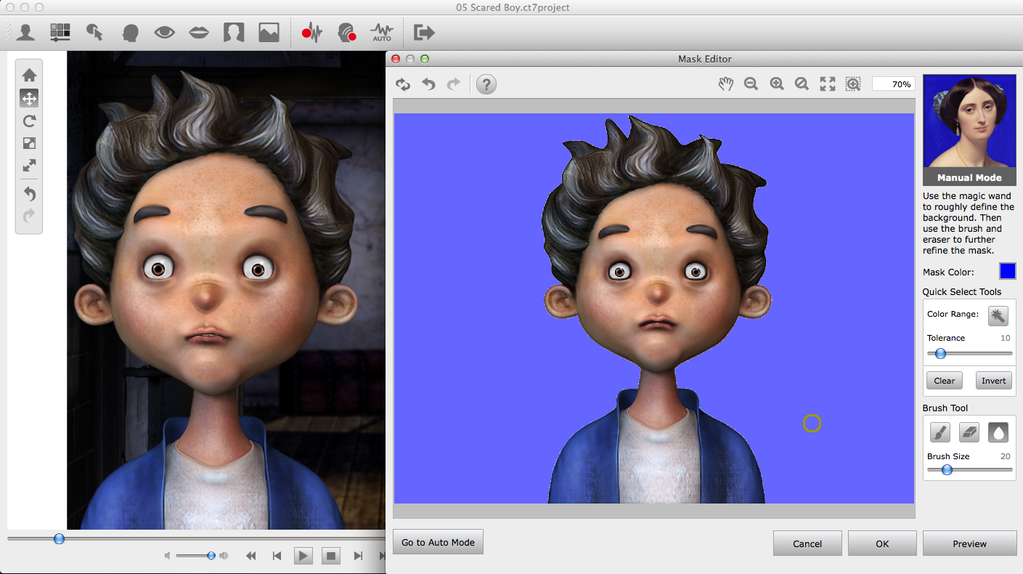The image size is (1023, 574).
Task: Open the grid-style icon next to the actor icon
Action: point(60,32)
